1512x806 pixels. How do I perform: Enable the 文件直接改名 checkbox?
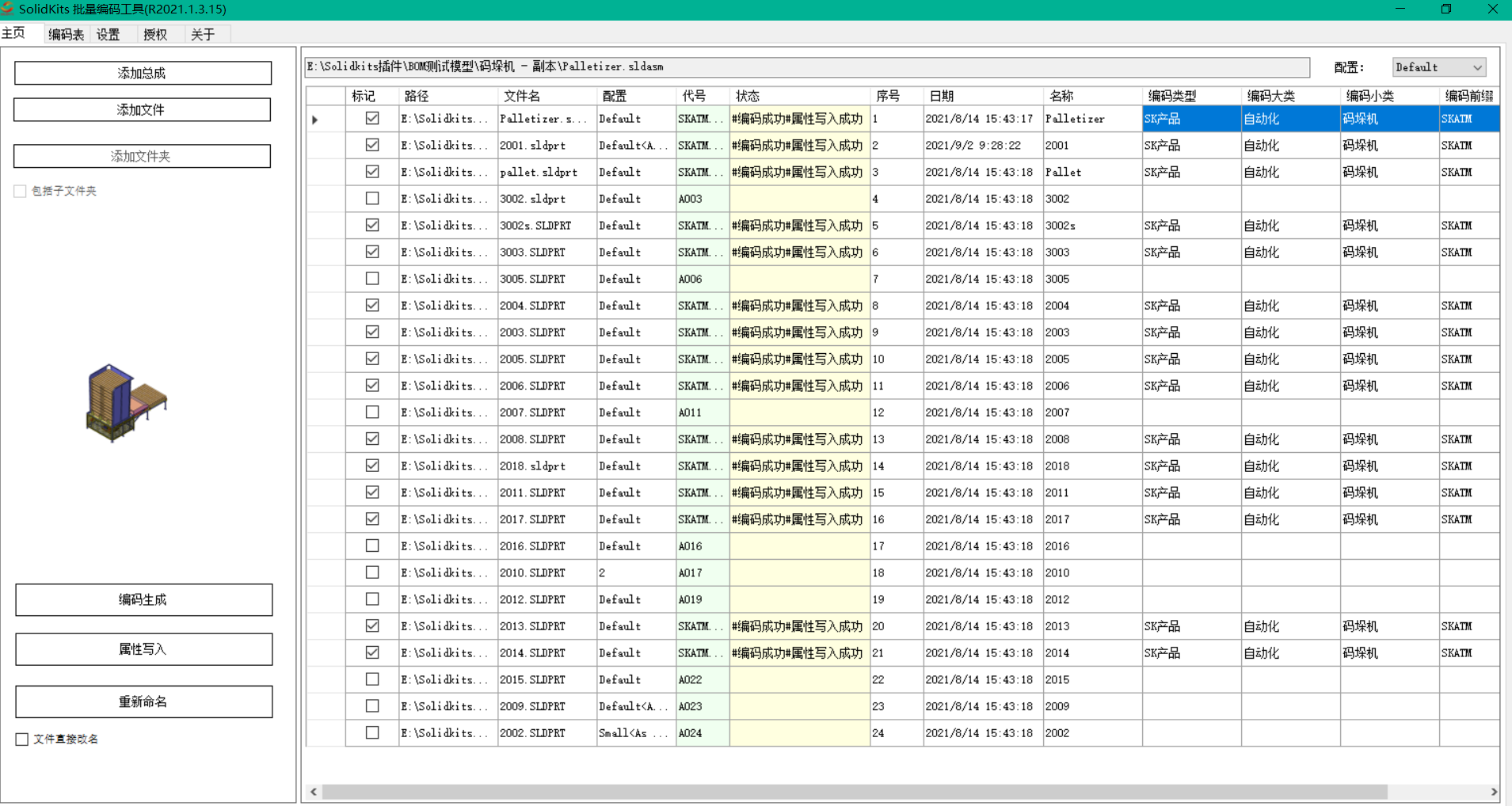[22, 739]
